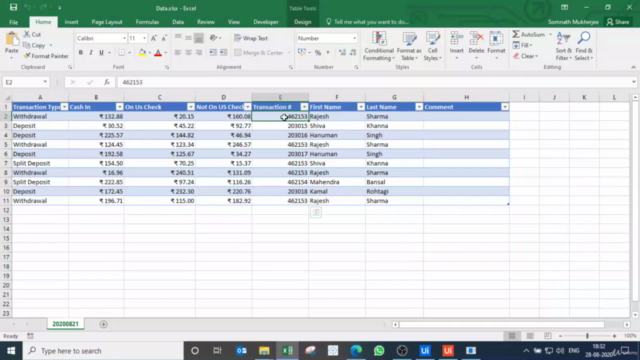Toggle Align Right
Image resolution: width=640 pixels, height=360 pixels.
click(x=198, y=53)
